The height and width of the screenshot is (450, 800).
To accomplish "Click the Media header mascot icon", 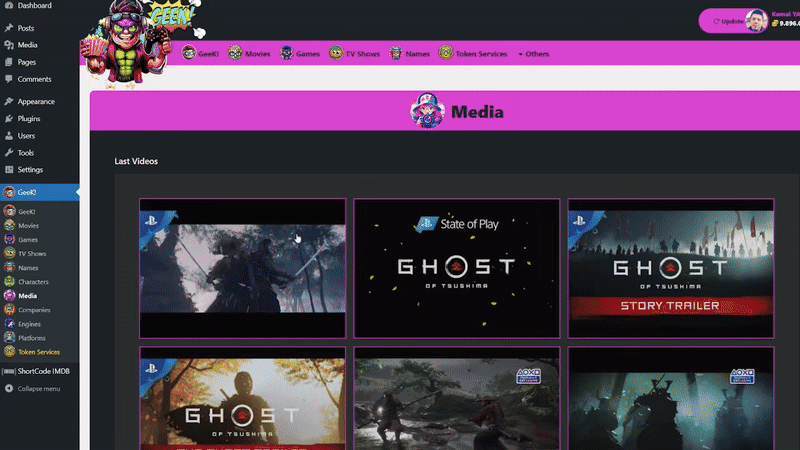I will (427, 111).
